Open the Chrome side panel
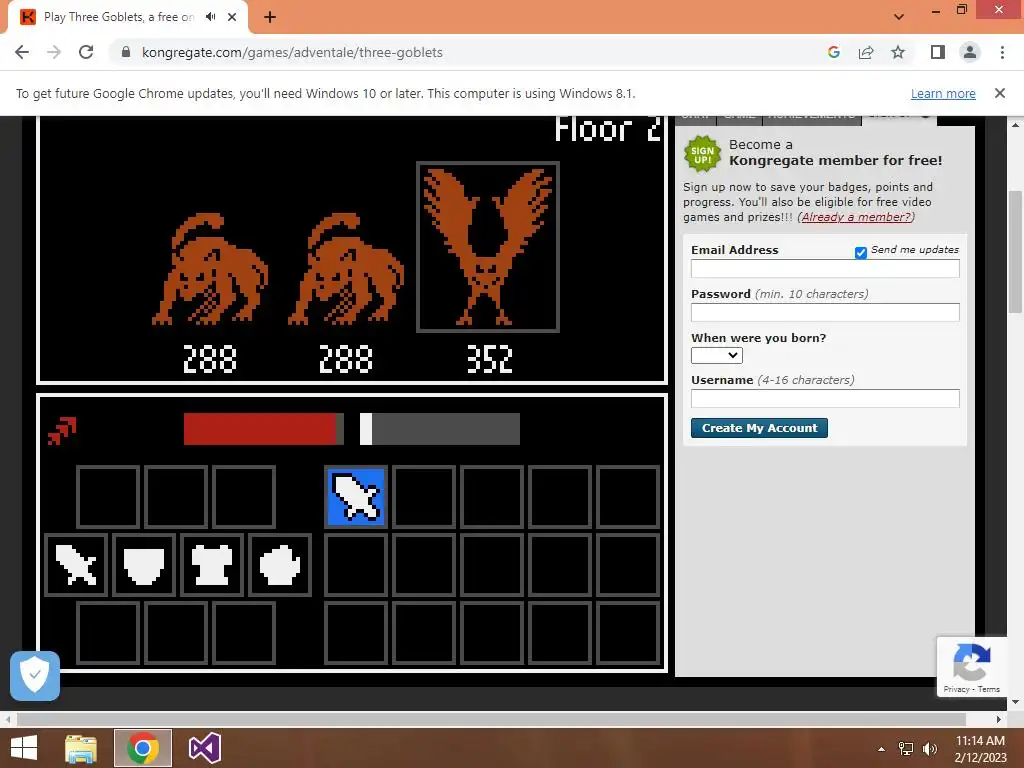The width and height of the screenshot is (1024, 768). tap(938, 52)
